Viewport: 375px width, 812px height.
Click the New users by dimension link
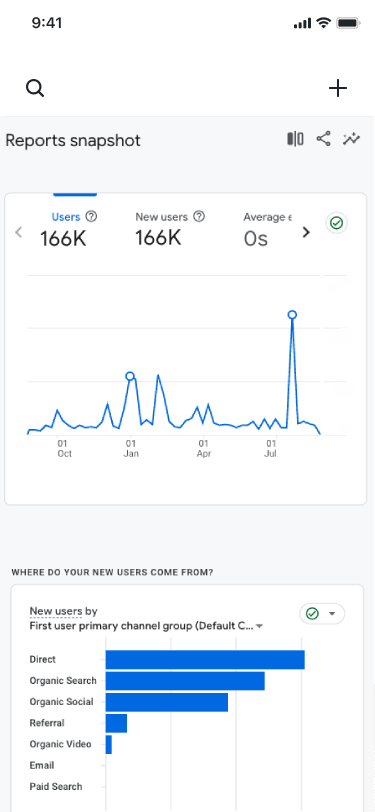(63, 611)
